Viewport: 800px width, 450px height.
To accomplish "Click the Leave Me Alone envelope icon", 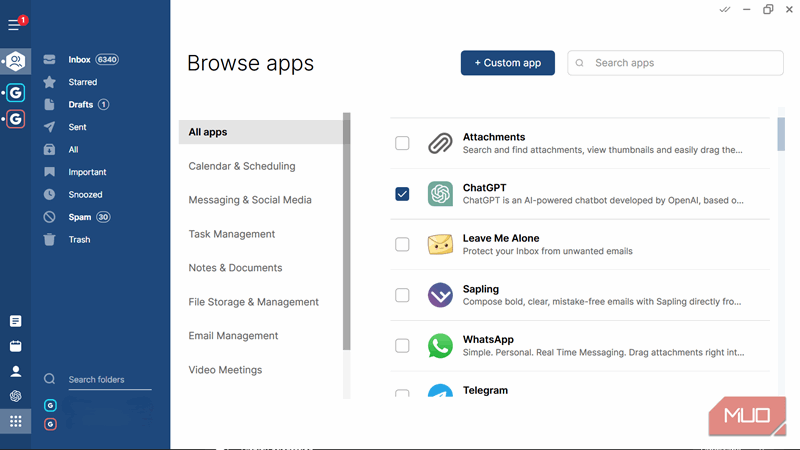I will (440, 244).
